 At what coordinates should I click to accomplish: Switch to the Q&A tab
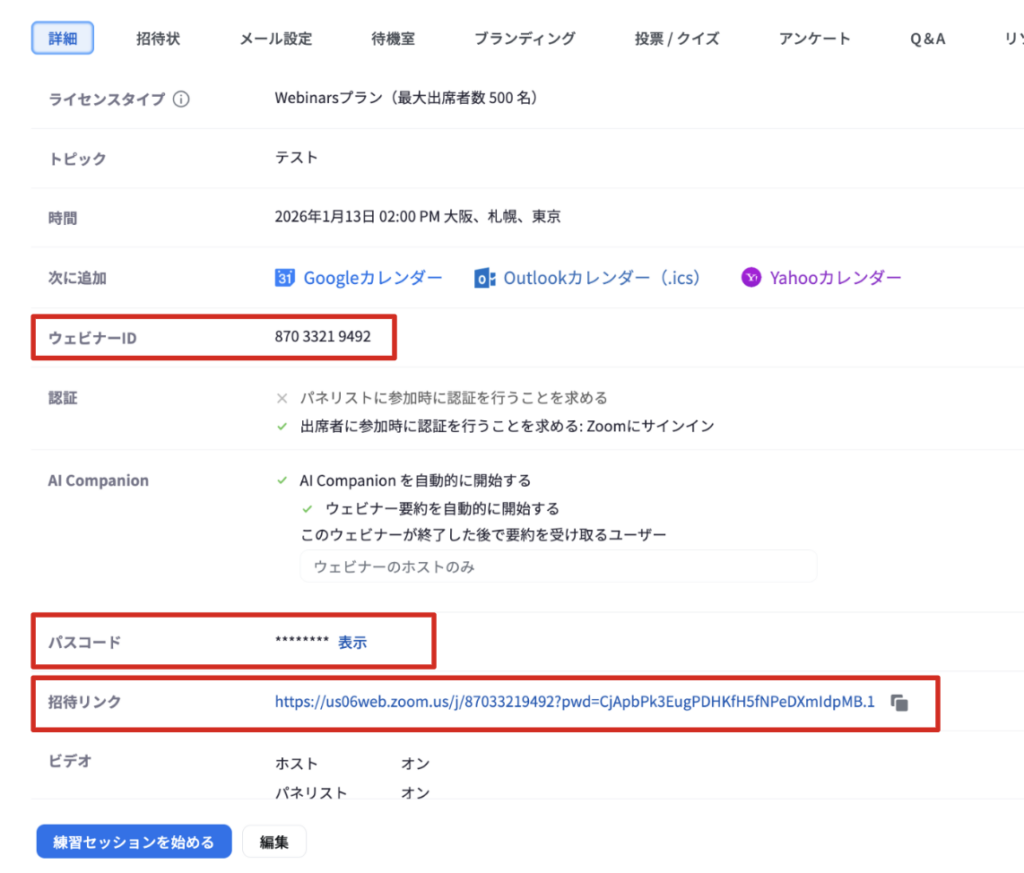927,39
